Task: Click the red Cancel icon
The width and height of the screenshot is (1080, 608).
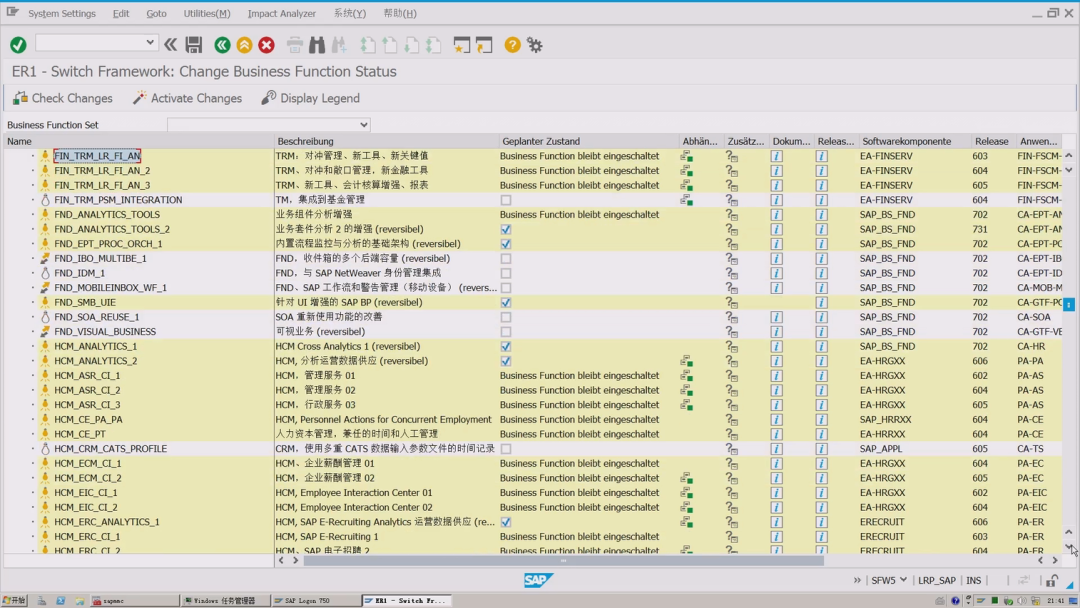Action: pyautogui.click(x=267, y=45)
